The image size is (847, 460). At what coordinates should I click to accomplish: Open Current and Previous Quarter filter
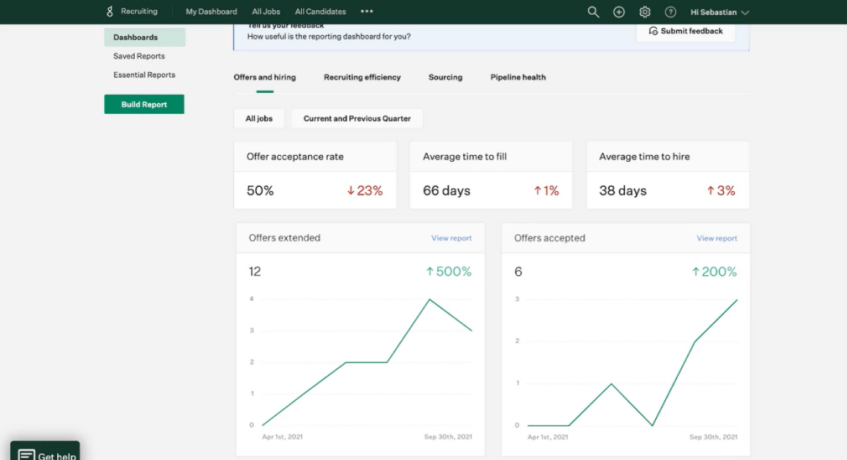[357, 118]
